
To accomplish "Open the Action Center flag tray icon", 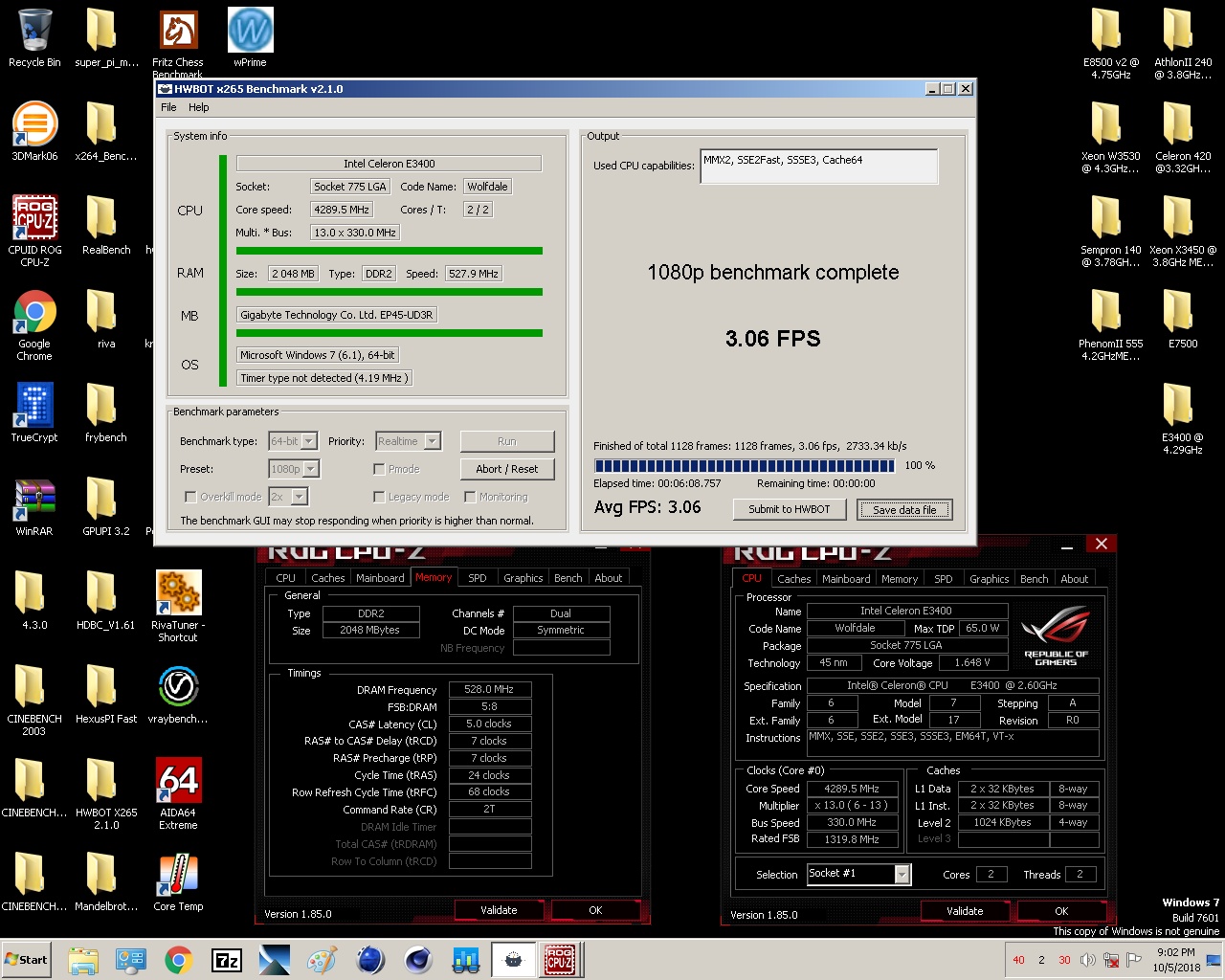I will 1134,960.
